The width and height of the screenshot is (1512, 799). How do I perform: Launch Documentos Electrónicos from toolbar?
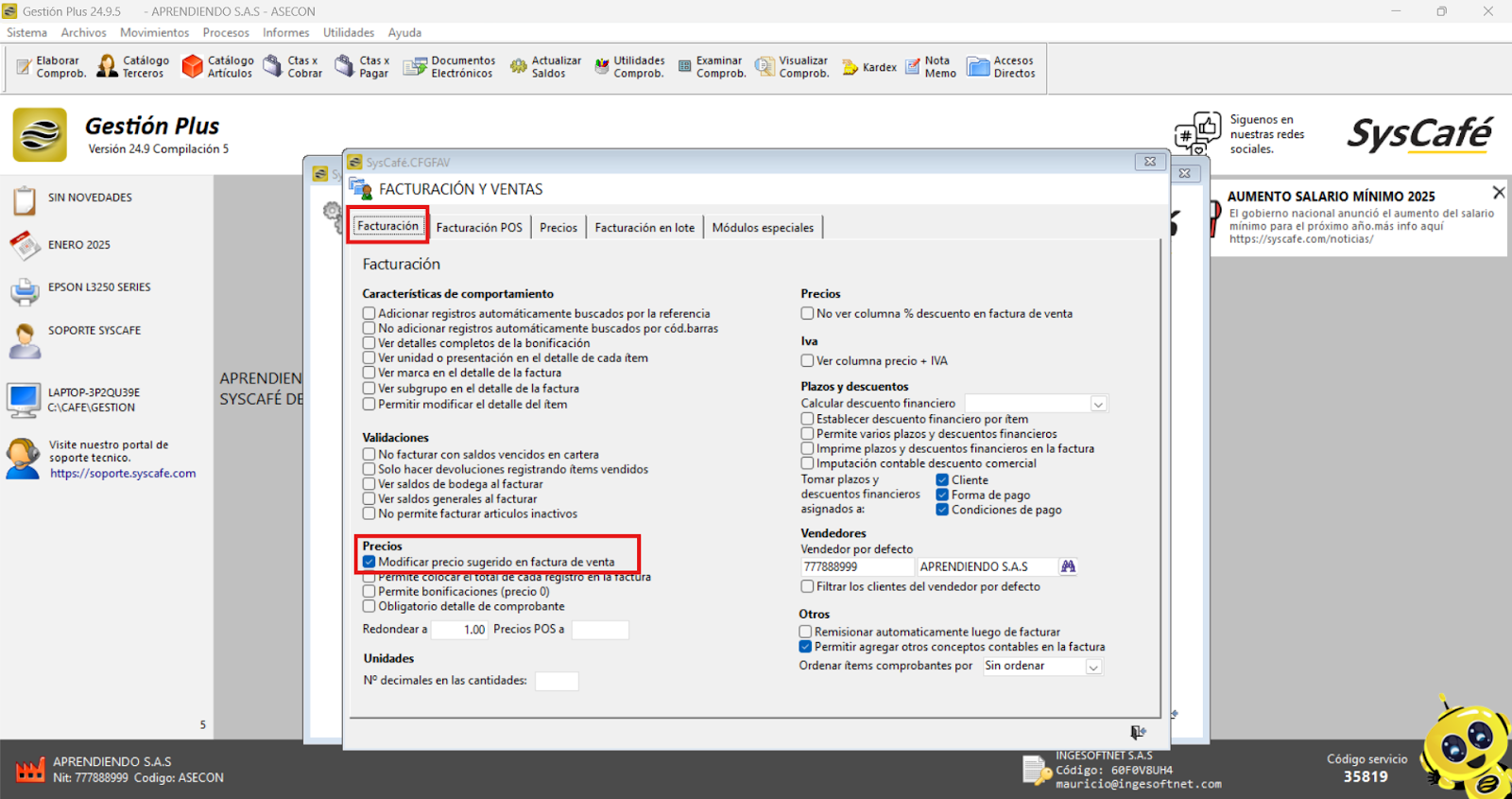[449, 66]
